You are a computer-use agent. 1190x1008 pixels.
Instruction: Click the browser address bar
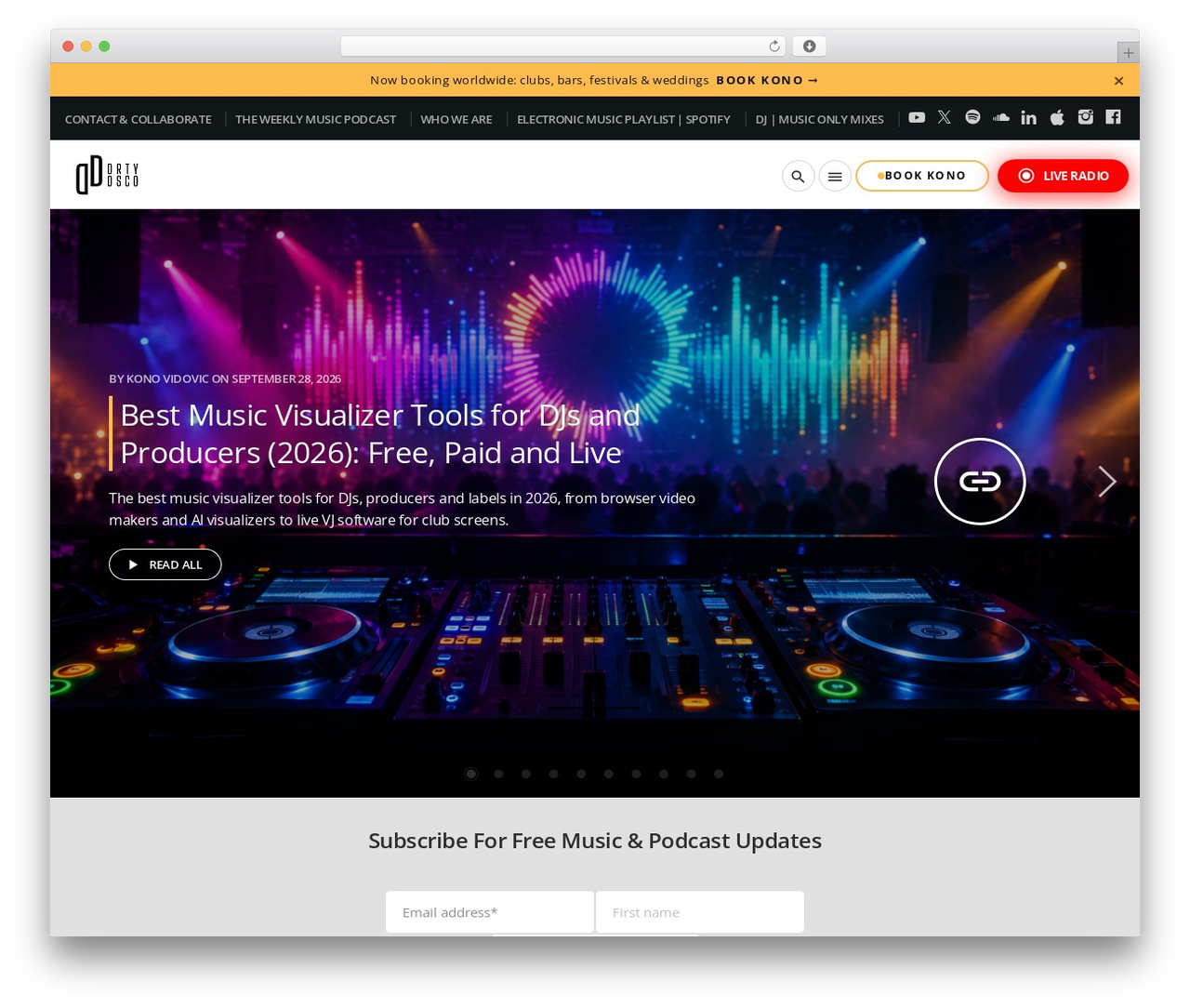[563, 46]
